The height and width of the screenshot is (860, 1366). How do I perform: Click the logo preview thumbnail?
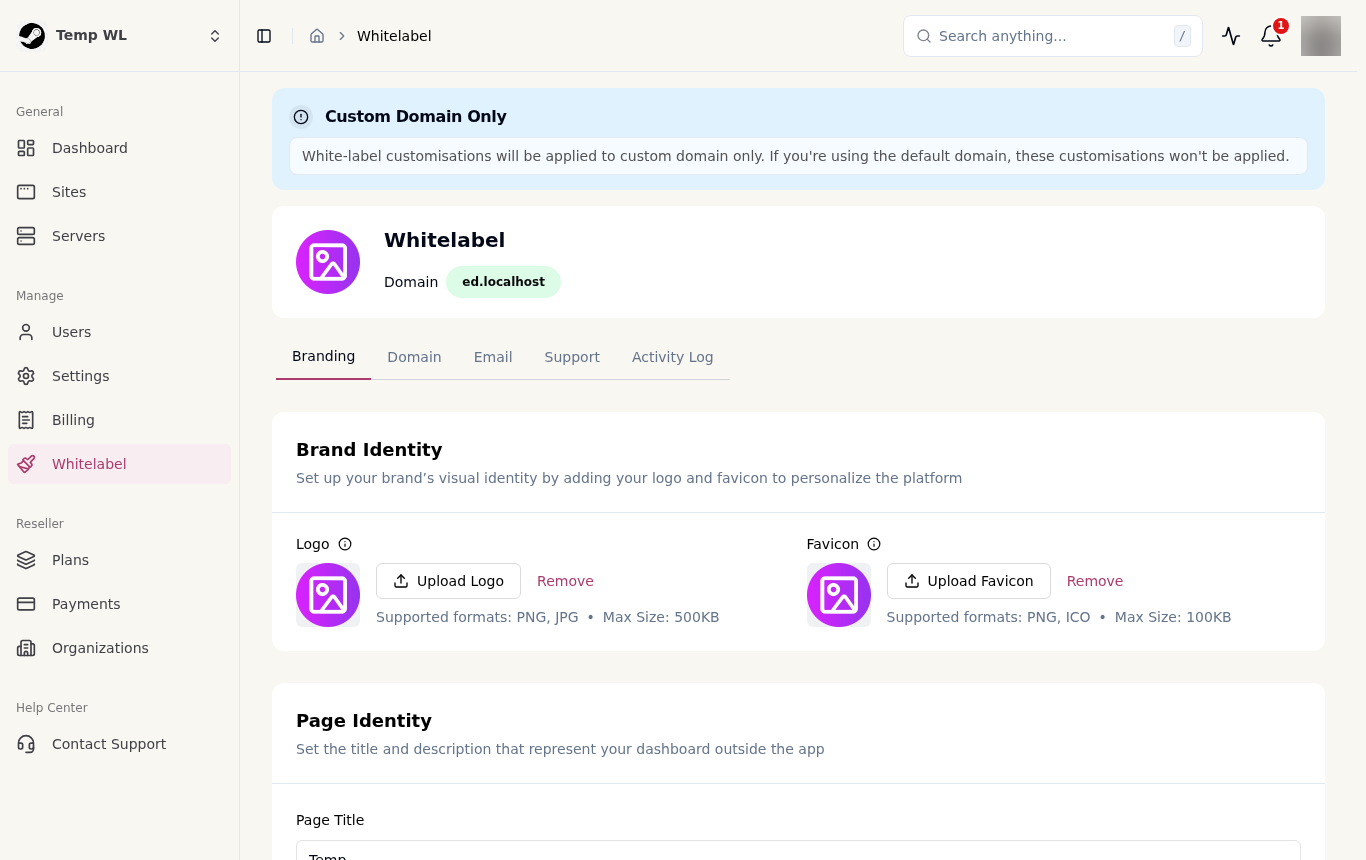328,595
